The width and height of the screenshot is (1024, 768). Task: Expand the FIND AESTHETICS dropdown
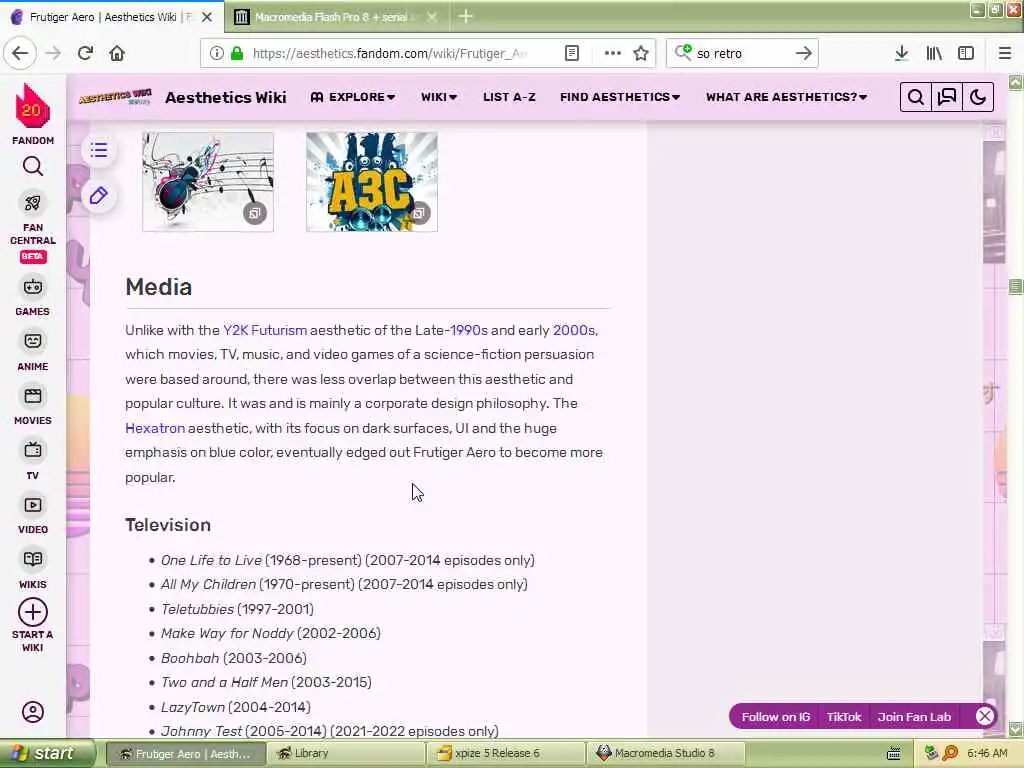coord(620,97)
